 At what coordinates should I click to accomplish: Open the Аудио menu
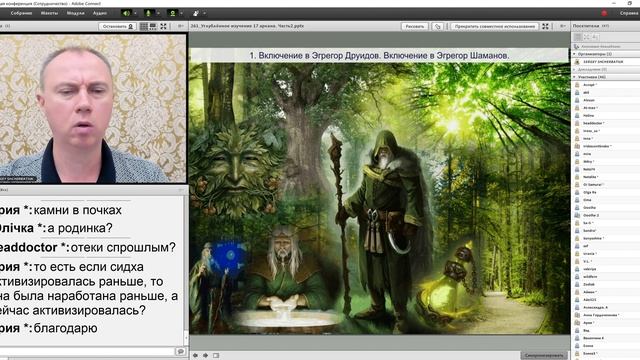click(x=100, y=13)
